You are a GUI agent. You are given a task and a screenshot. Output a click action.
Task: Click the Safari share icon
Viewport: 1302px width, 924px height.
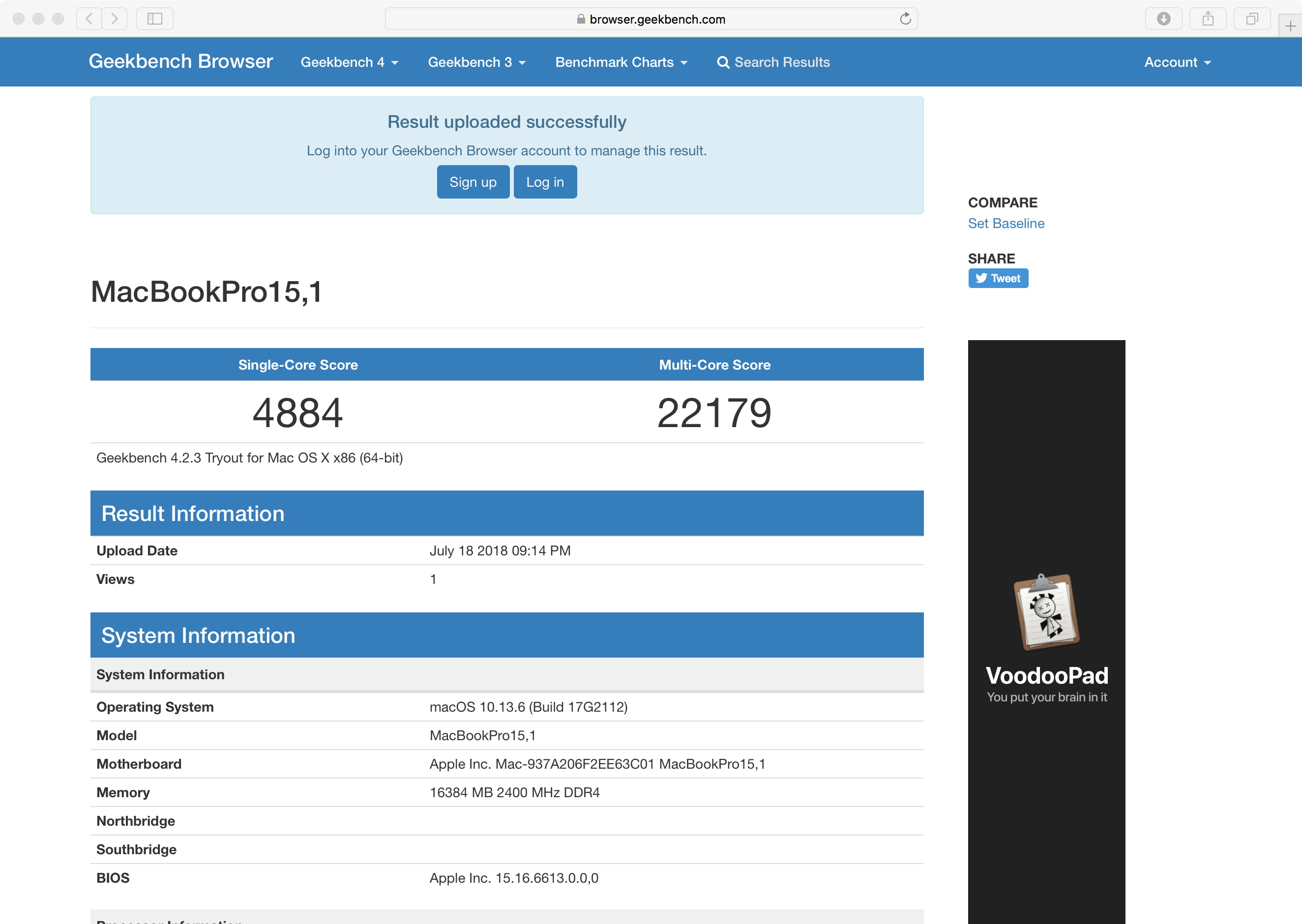(1208, 19)
